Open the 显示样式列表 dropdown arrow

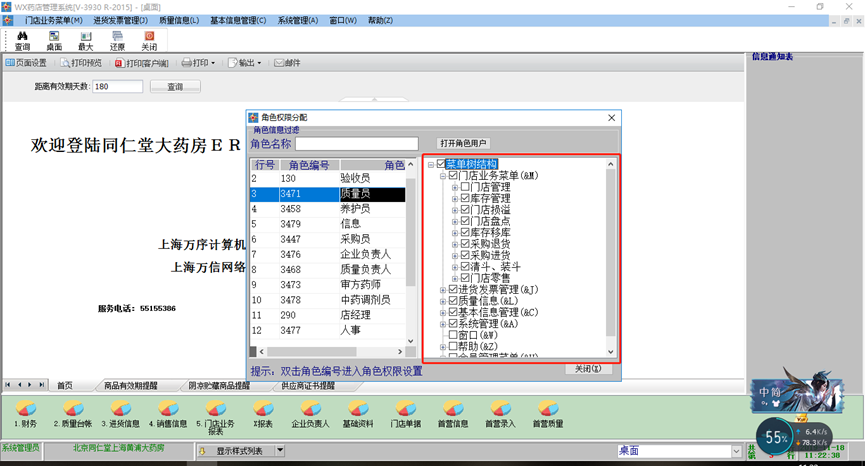pos(280,451)
